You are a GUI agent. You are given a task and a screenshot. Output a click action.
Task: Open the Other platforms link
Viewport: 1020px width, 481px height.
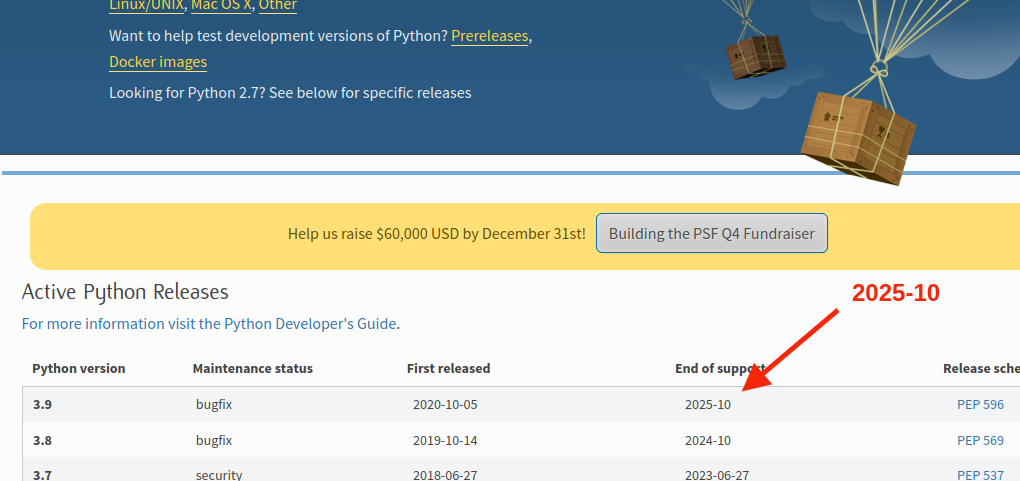click(278, 5)
